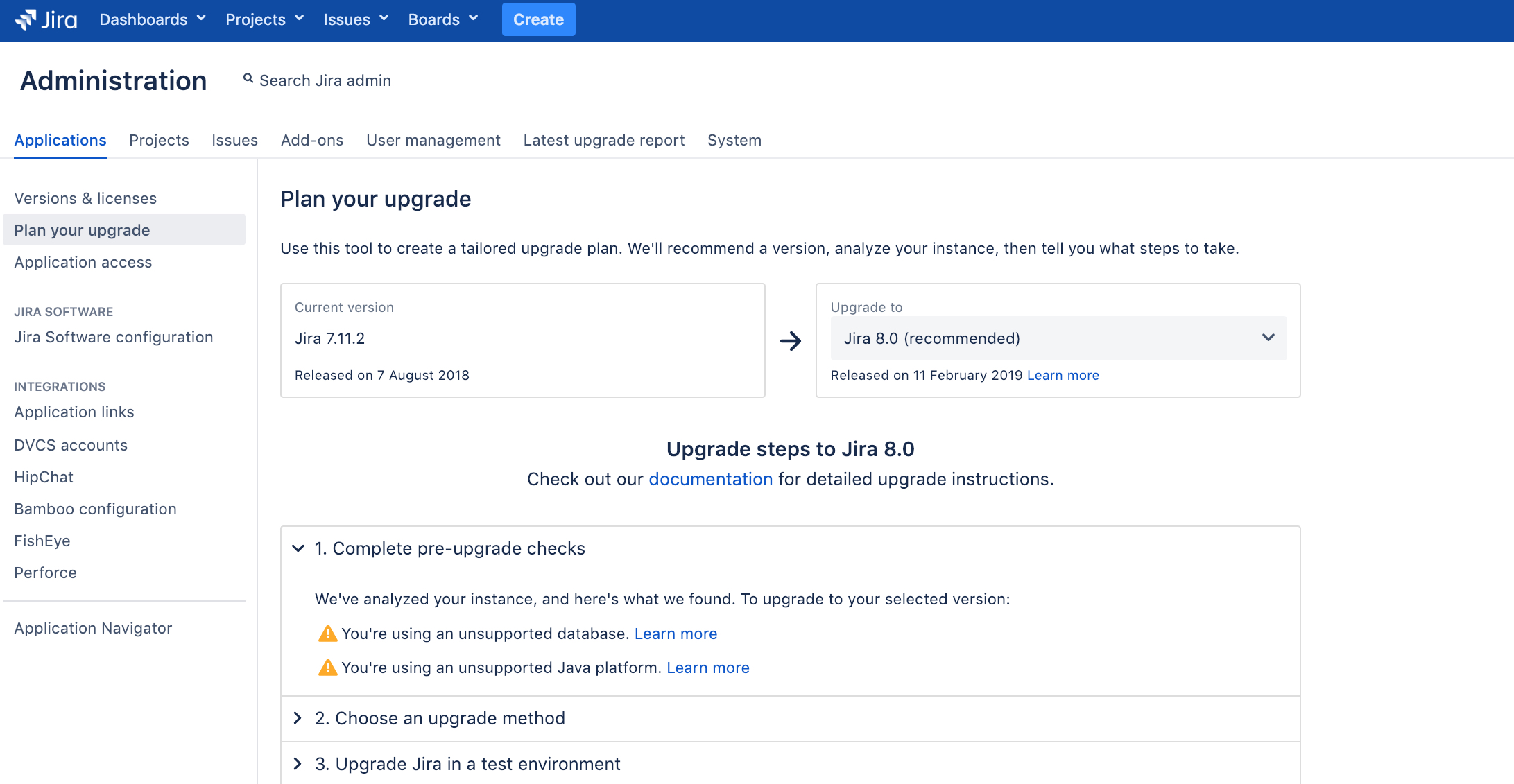Open Perforce integration
The height and width of the screenshot is (784, 1514).
46,573
